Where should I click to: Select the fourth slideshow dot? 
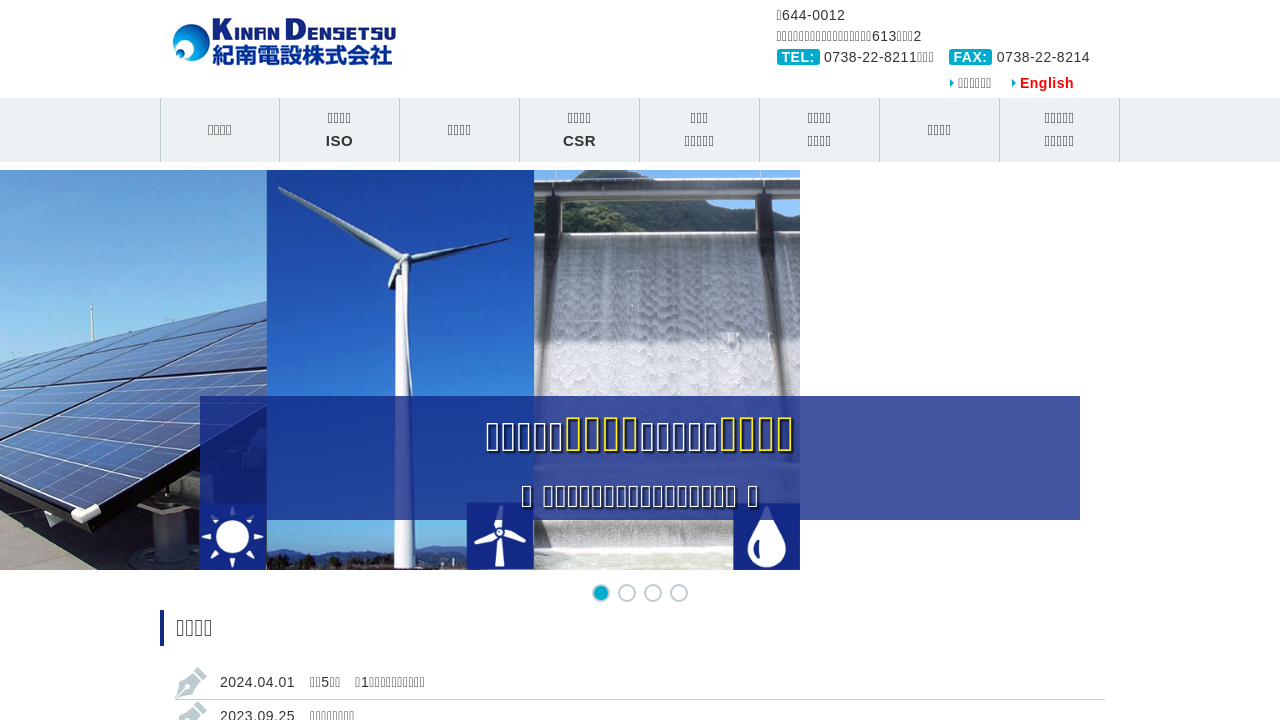[x=679, y=593]
